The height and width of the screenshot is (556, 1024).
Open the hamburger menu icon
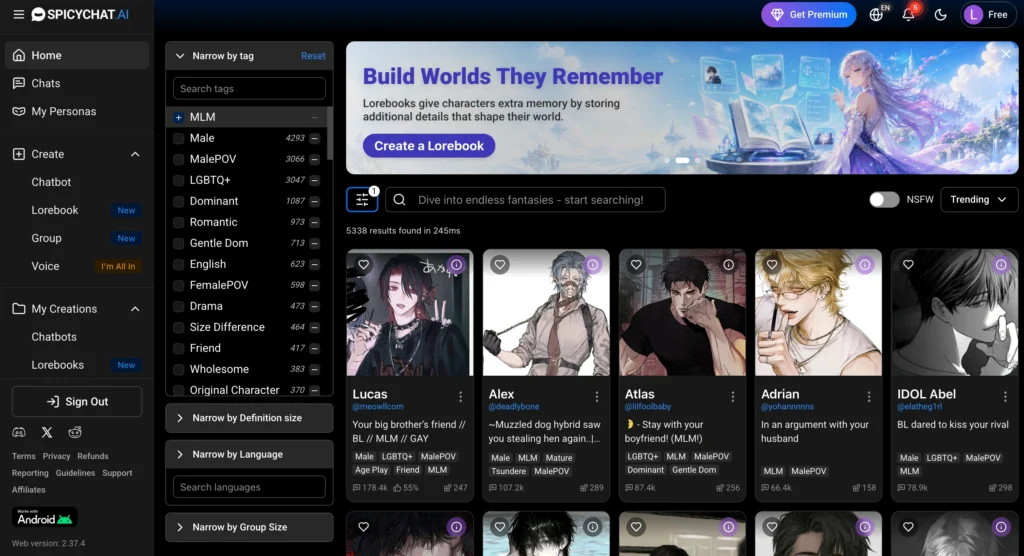tap(18, 14)
